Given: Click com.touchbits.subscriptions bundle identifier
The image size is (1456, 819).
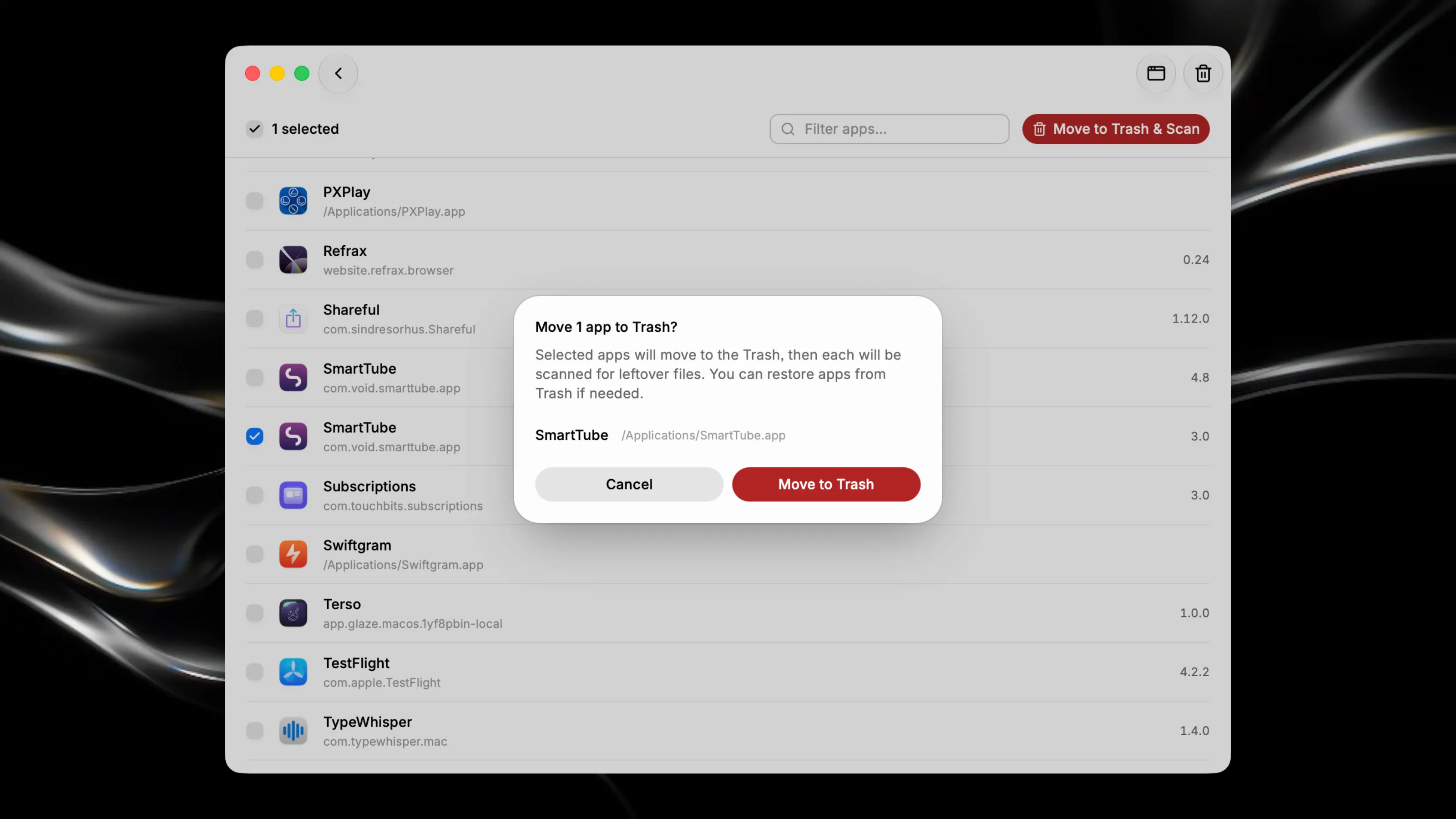Looking at the screenshot, I should (403, 506).
